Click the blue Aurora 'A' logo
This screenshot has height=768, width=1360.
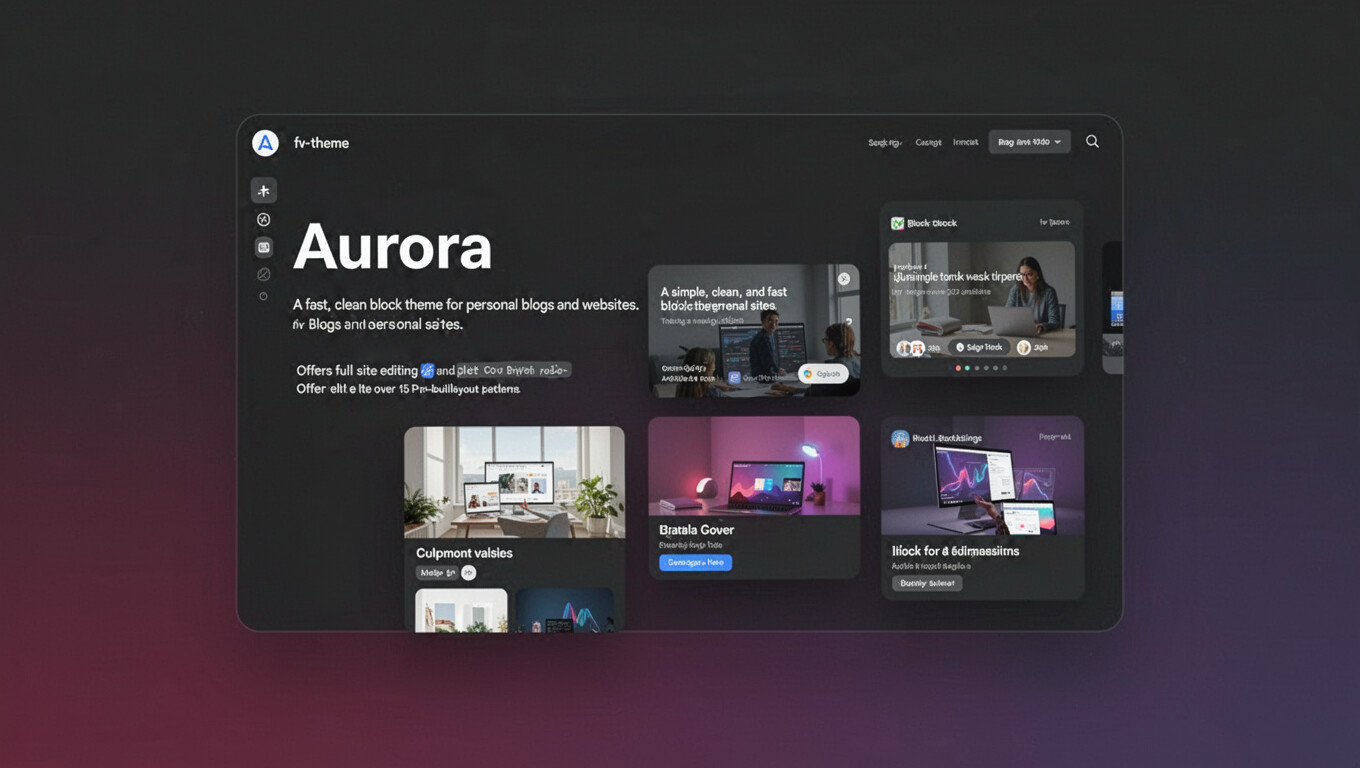(x=265, y=143)
